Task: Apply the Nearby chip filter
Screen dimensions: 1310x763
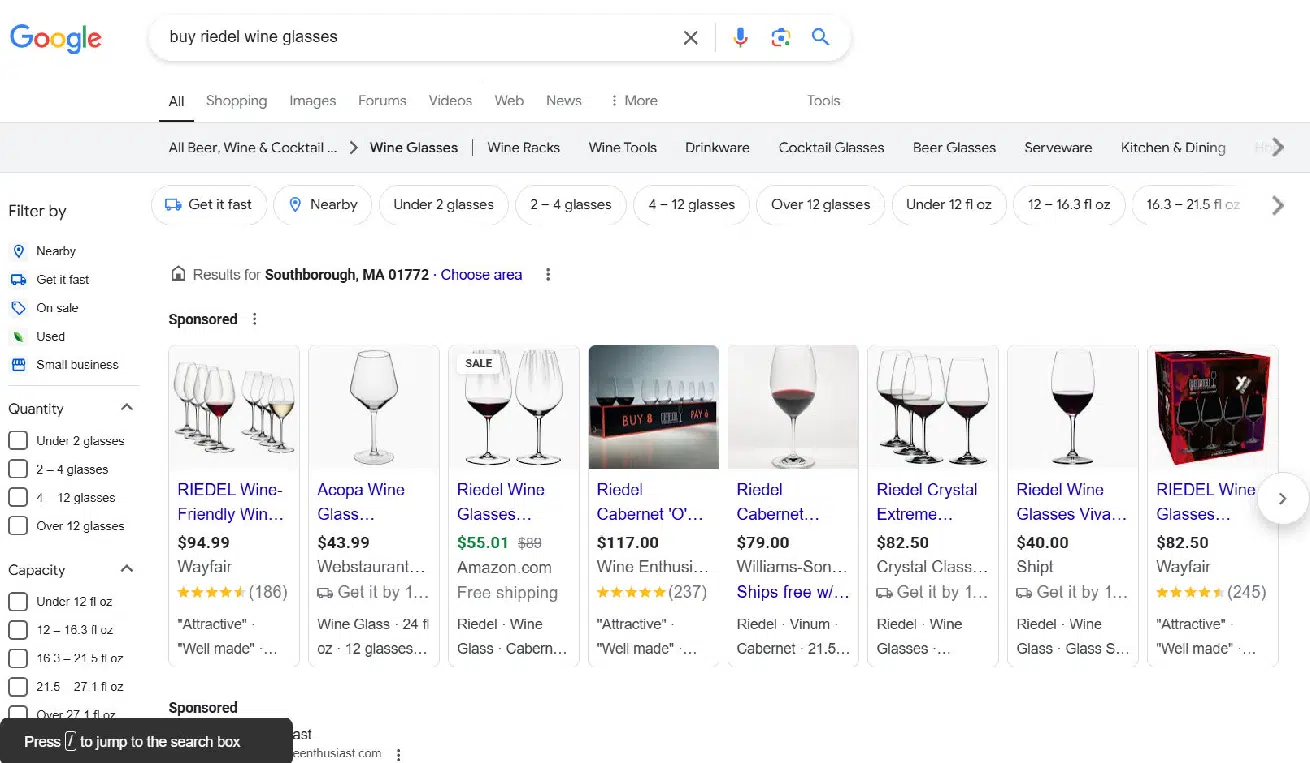Action: [x=322, y=204]
